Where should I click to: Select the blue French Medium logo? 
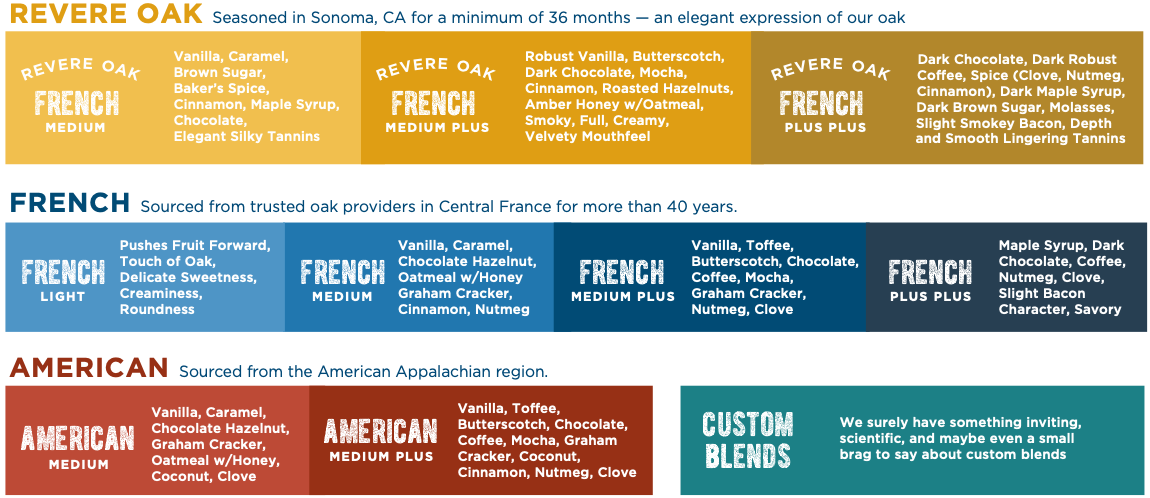click(342, 278)
